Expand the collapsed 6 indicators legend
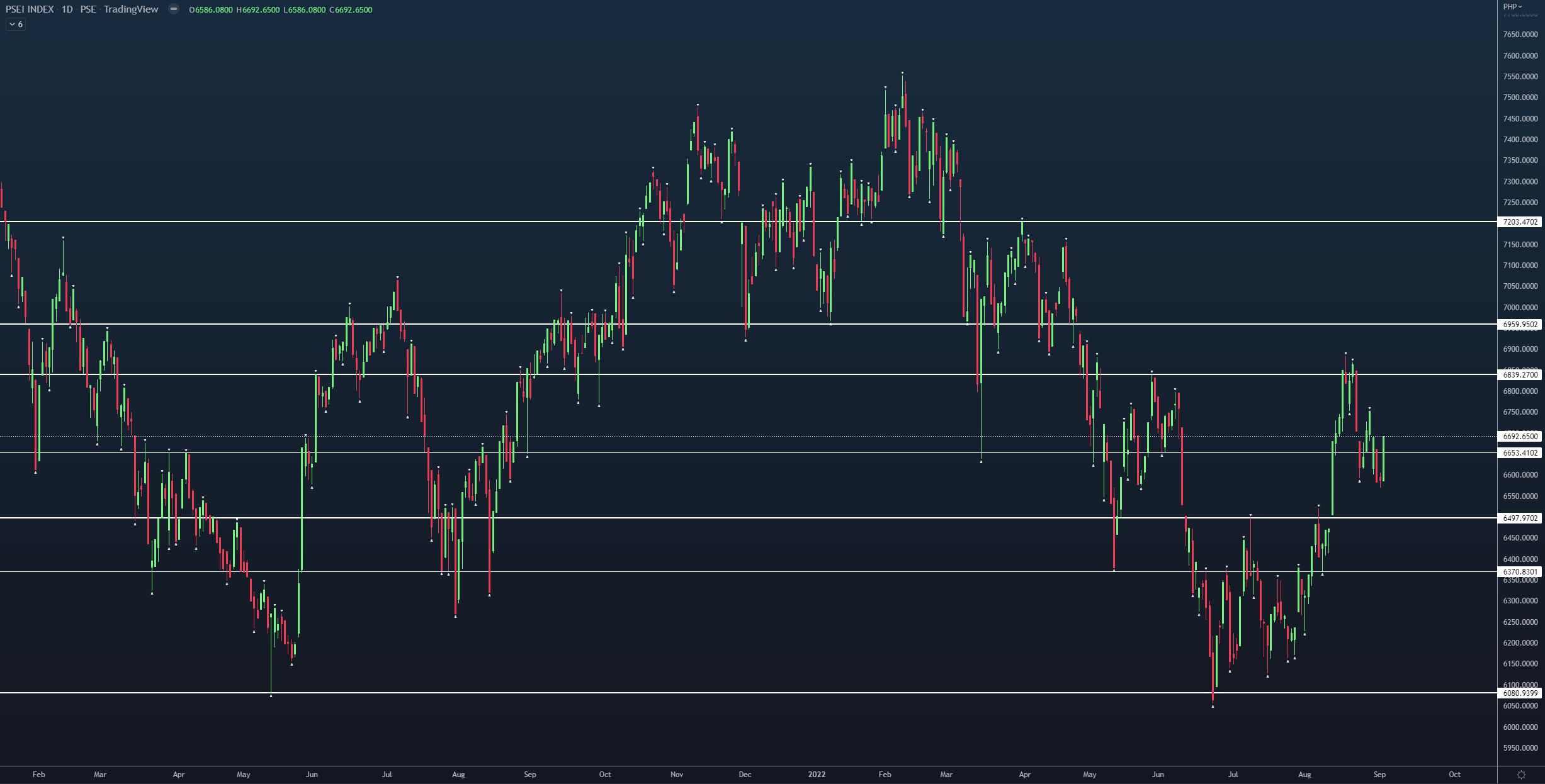Screen dimensions: 1545x784 (16, 25)
